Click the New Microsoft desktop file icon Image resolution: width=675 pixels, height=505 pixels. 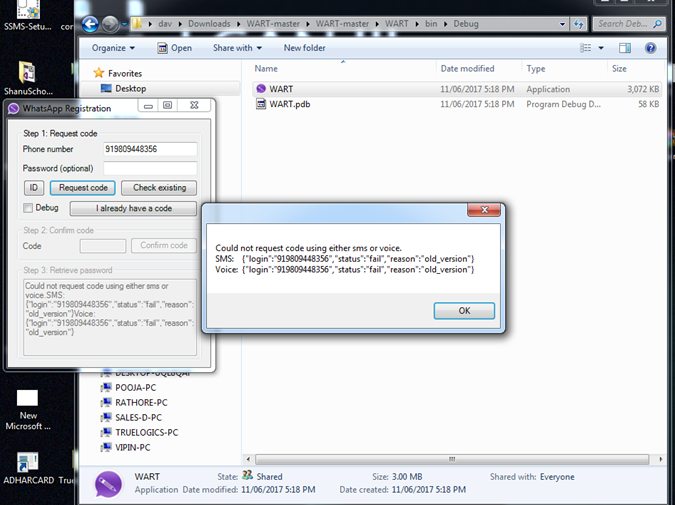27,398
